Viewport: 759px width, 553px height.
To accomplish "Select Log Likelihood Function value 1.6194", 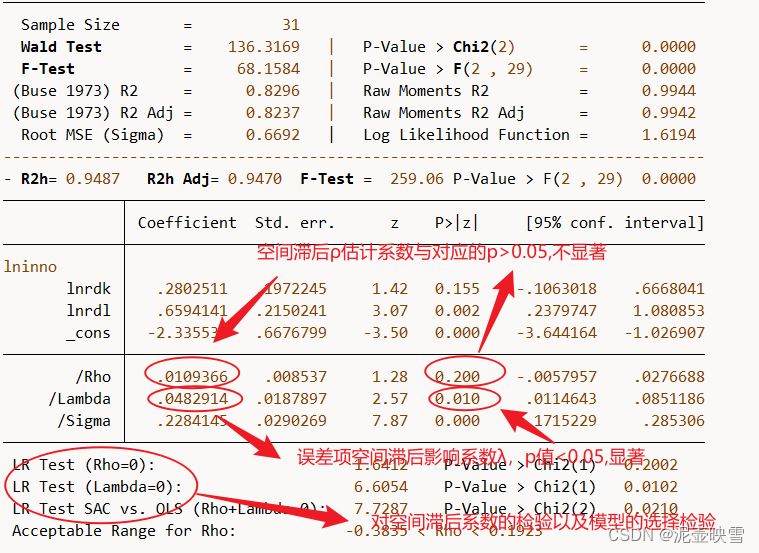I will coord(668,135).
